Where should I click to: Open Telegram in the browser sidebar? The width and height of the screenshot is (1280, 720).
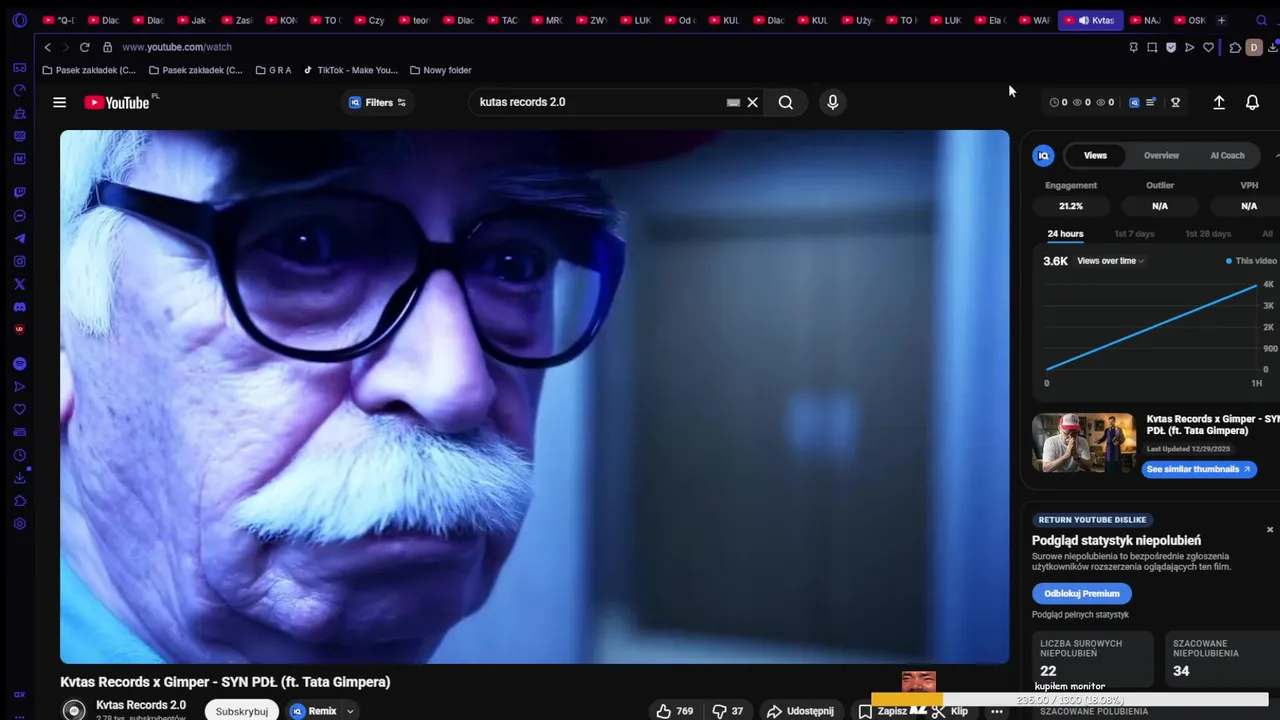(x=19, y=238)
